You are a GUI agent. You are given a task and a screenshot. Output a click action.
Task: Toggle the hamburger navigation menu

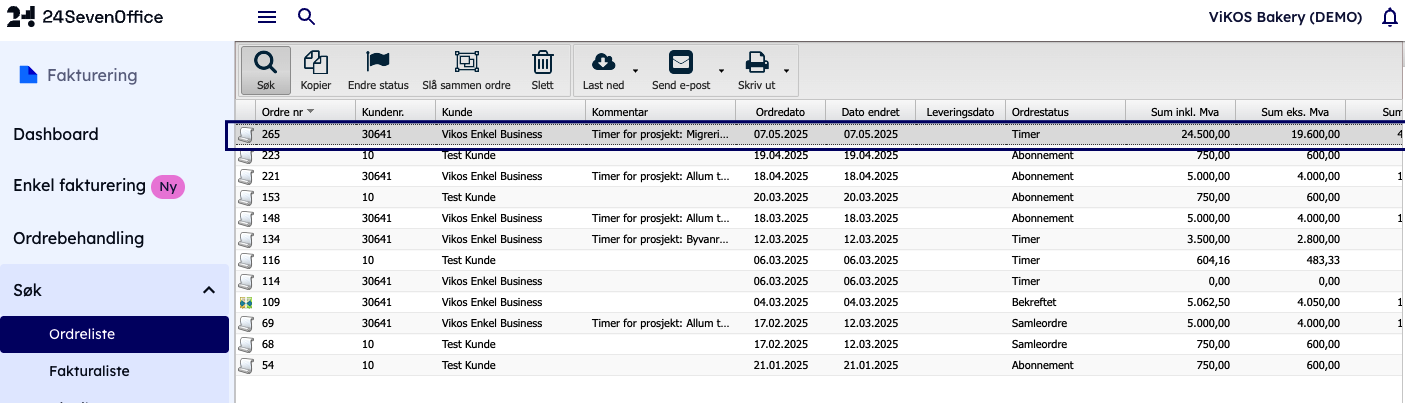point(267,17)
